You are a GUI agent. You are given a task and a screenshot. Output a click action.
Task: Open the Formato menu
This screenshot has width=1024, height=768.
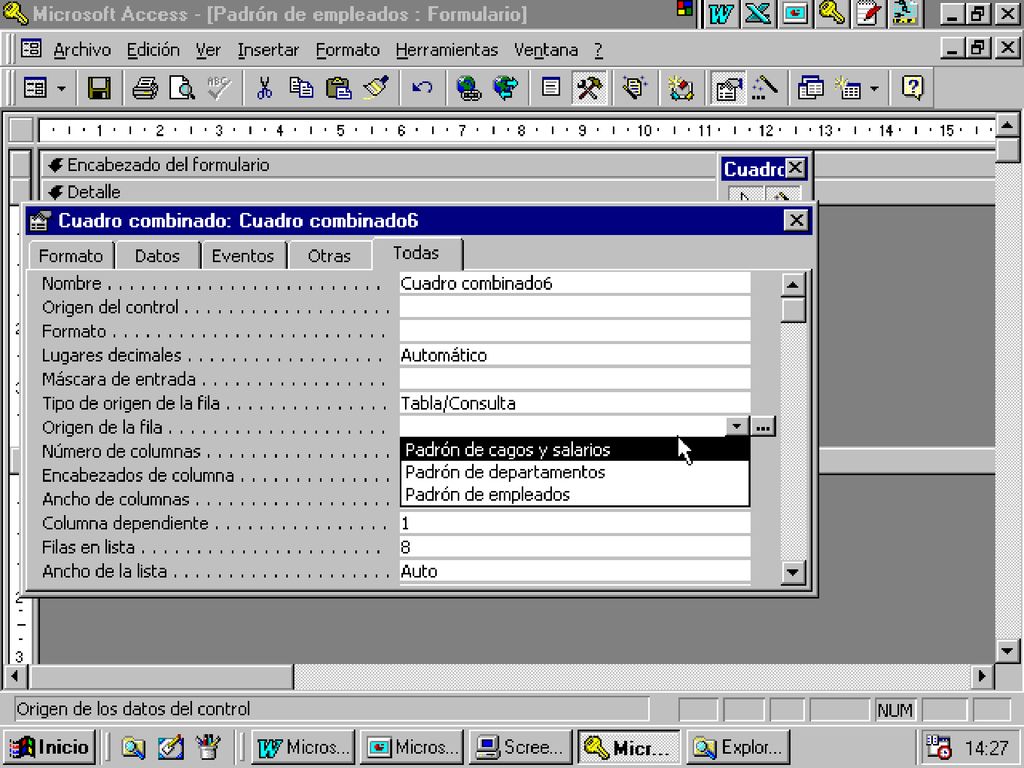[347, 50]
